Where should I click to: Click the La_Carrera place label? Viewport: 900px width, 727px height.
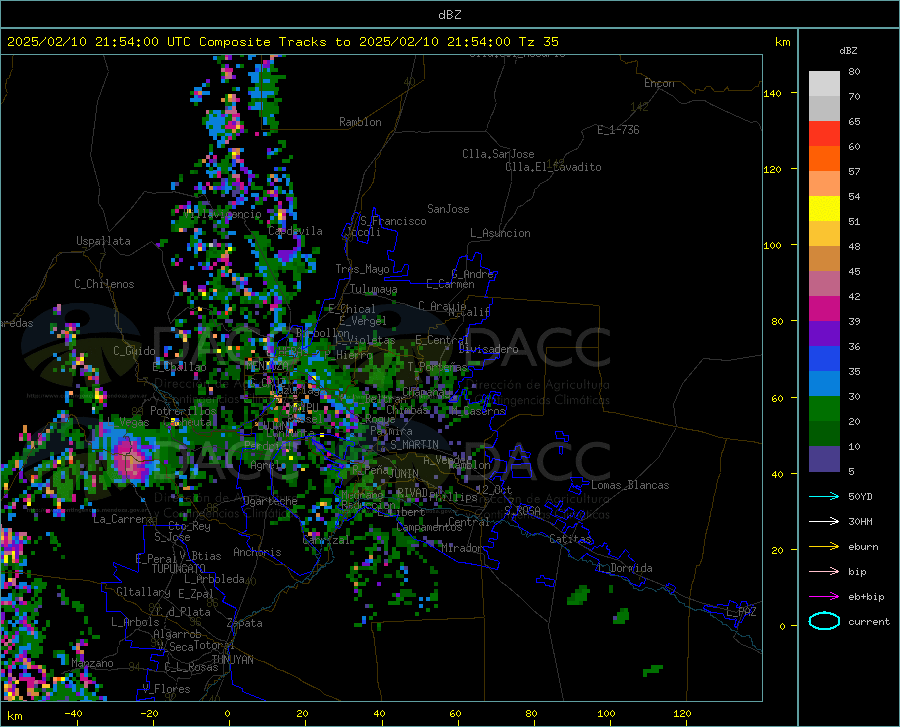tap(123, 519)
